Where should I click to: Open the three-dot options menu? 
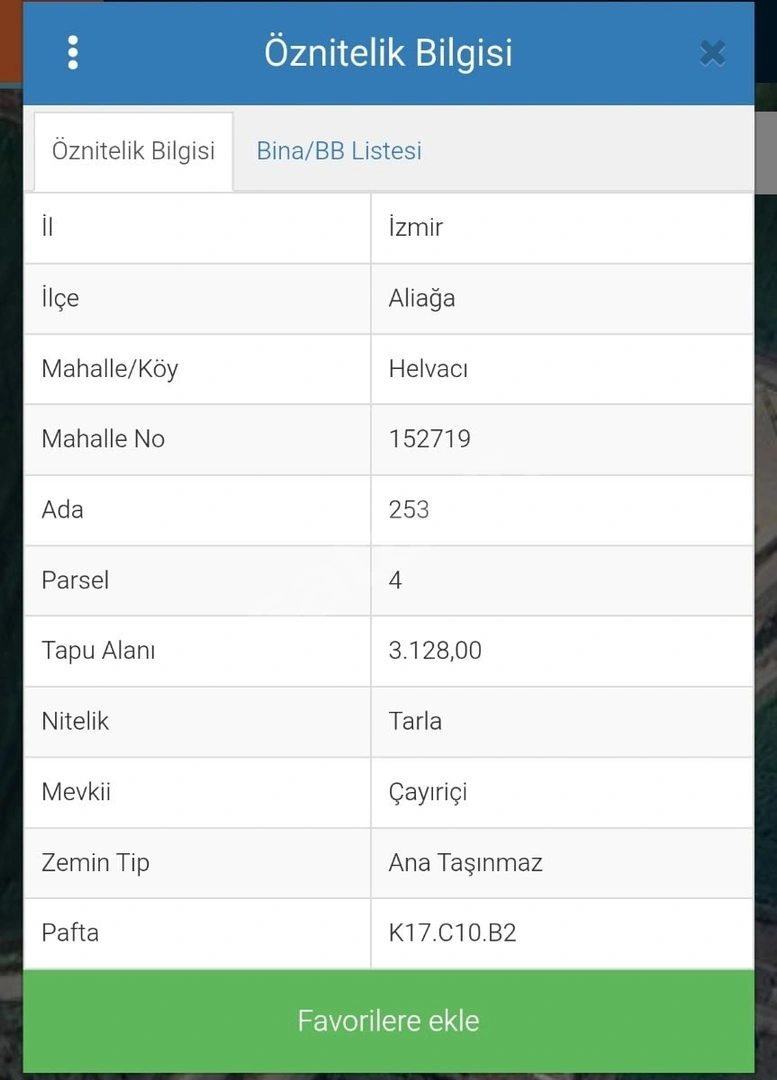[73, 53]
